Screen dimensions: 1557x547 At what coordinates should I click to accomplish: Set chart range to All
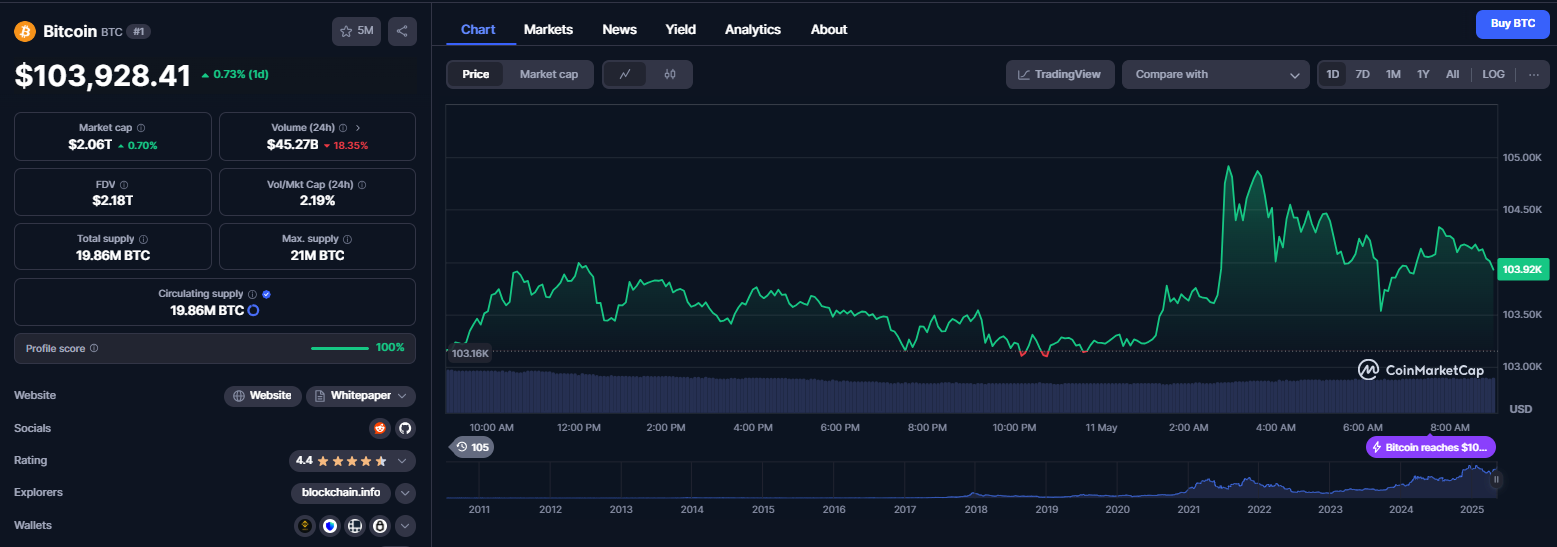(x=1452, y=74)
